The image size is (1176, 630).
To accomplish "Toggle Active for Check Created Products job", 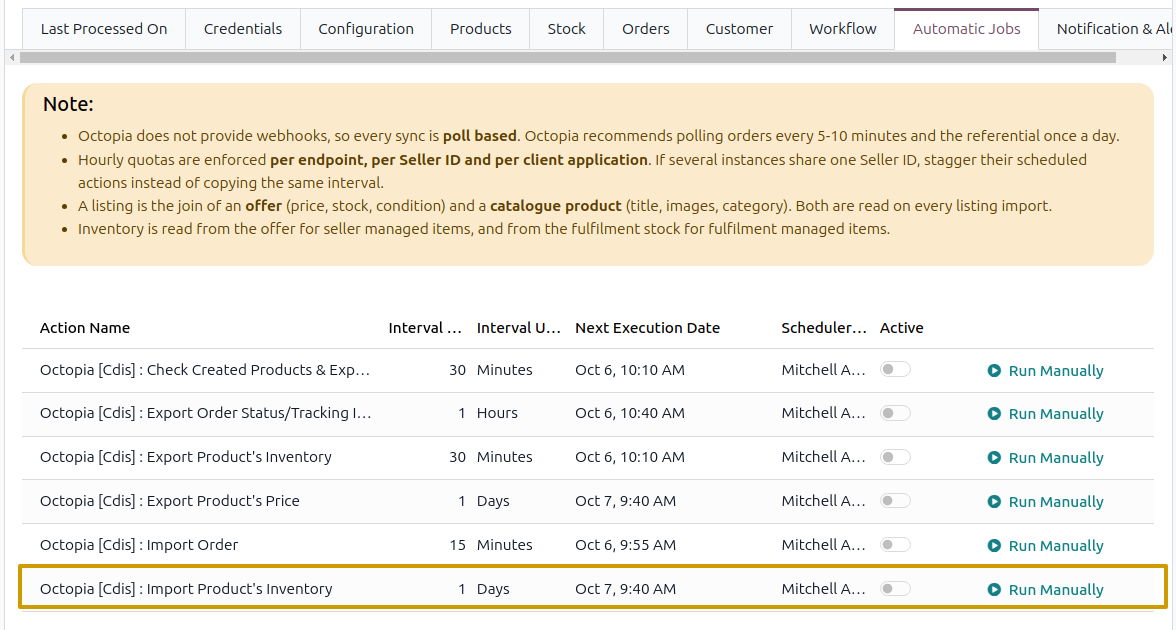I will coord(895,370).
